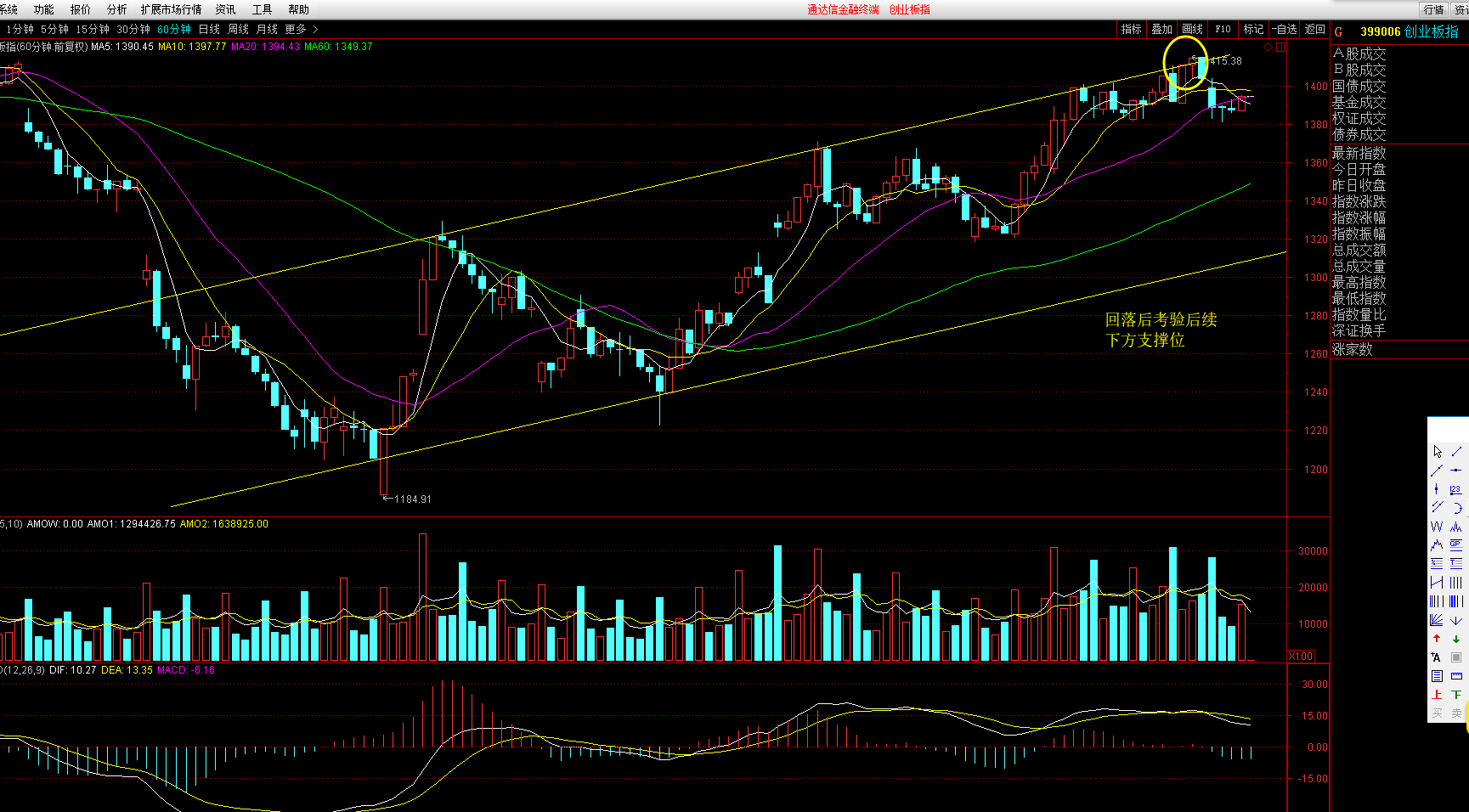The width and height of the screenshot is (1469, 812).
Task: Open the 分析 menu
Action: point(117,9)
